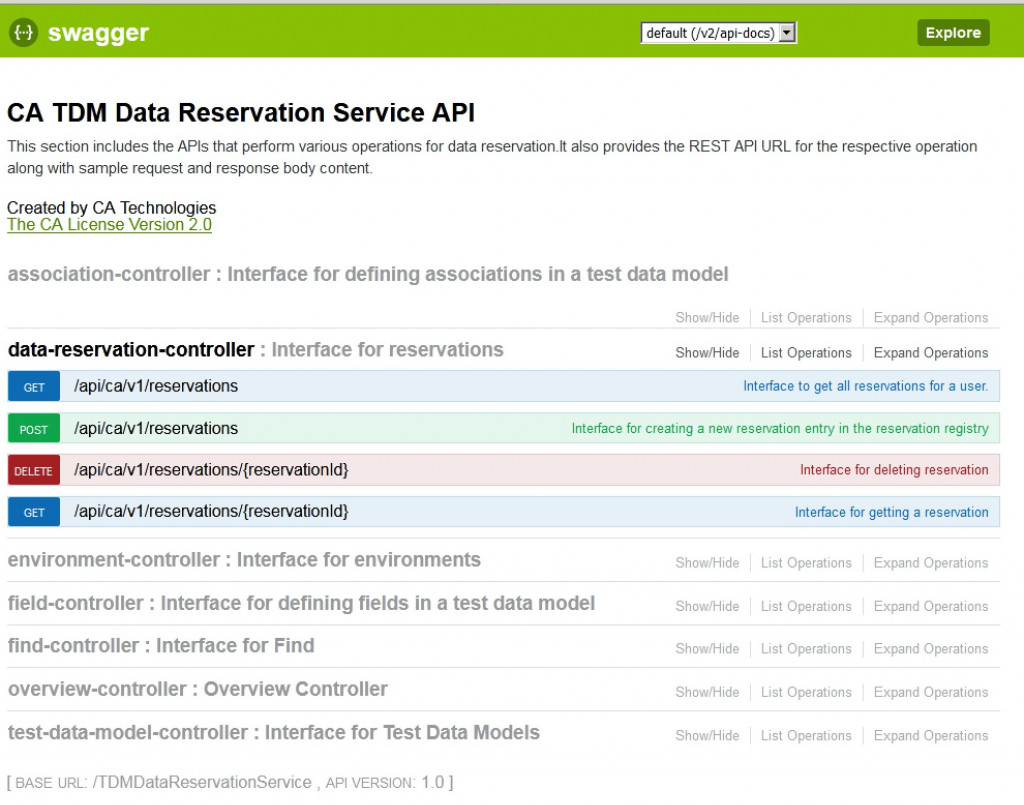Expand Operations for overview-controller

coord(930,692)
